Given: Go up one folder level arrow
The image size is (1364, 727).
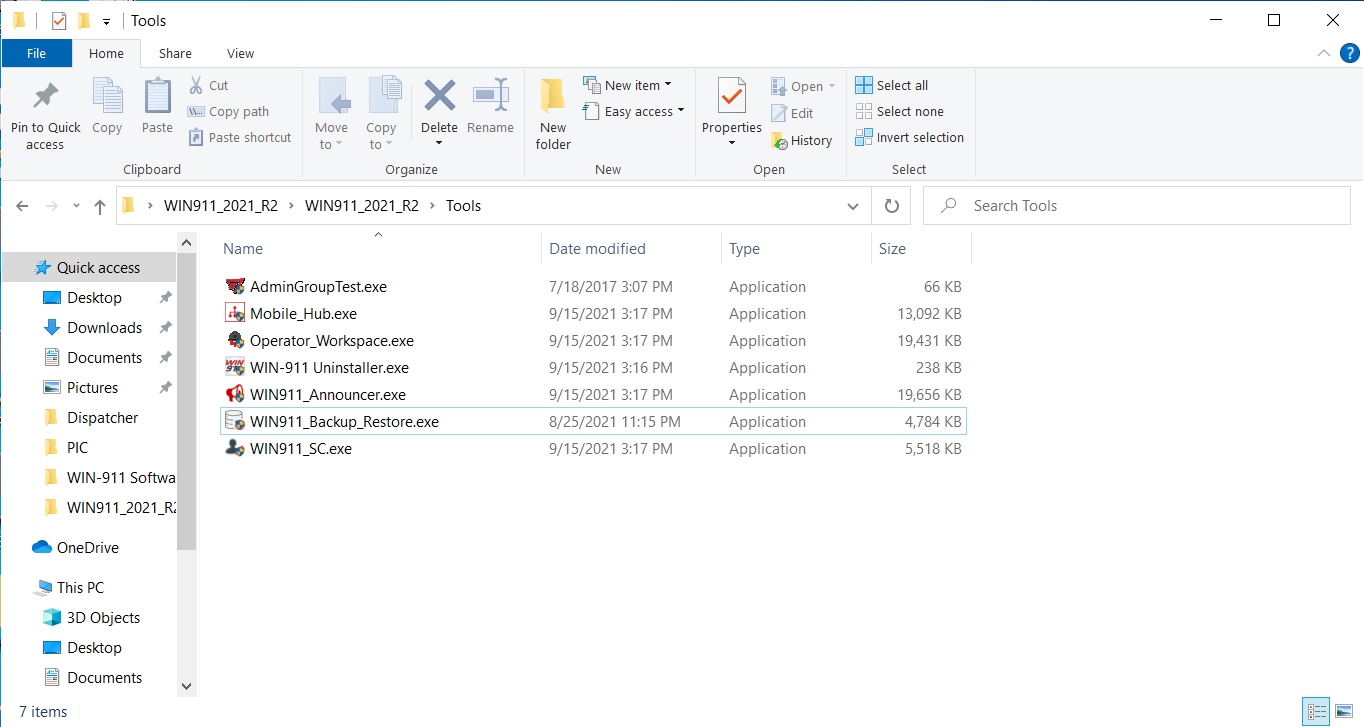Looking at the screenshot, I should tap(100, 206).
